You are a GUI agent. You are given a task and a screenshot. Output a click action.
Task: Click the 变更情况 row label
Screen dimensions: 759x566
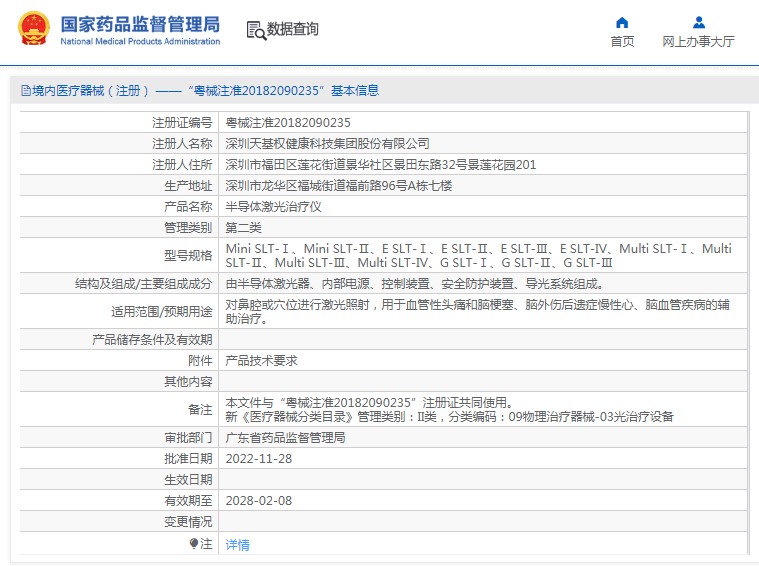[188, 521]
